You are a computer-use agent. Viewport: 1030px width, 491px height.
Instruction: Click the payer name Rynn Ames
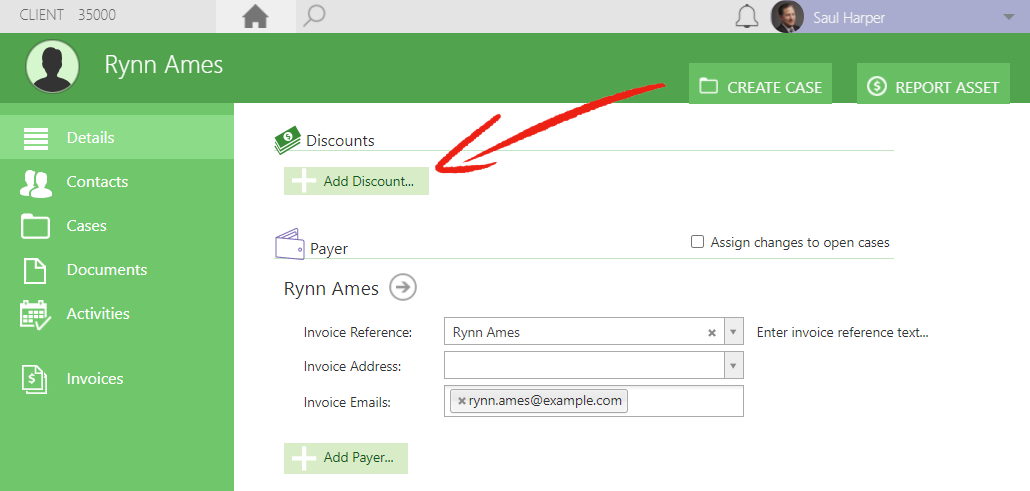click(x=331, y=289)
